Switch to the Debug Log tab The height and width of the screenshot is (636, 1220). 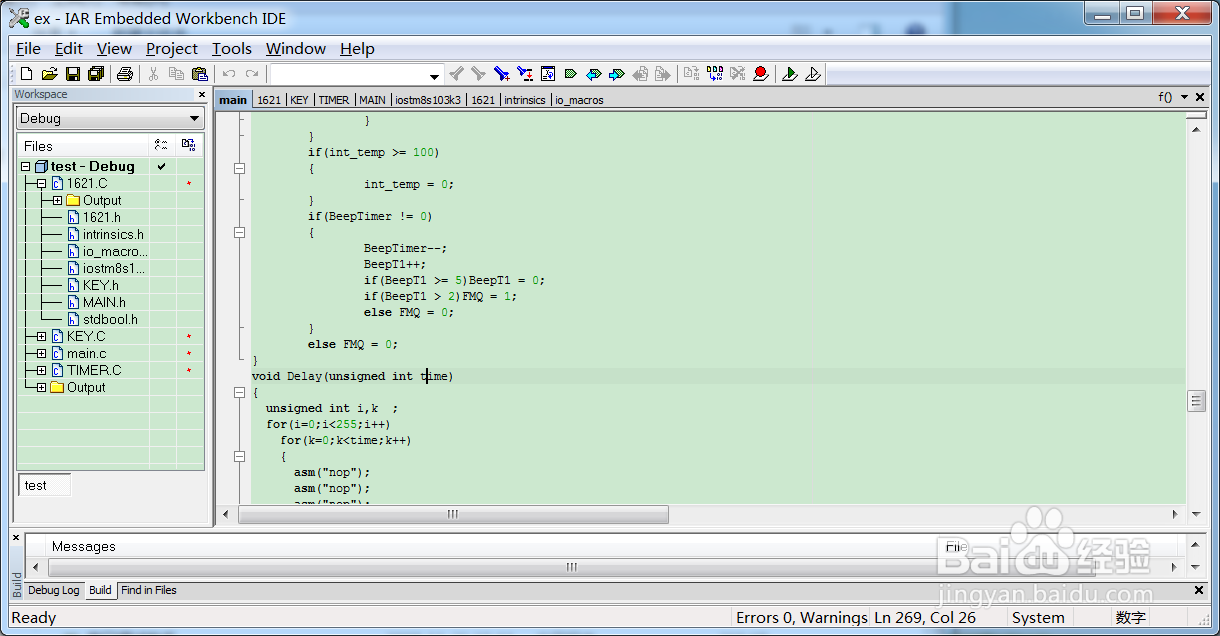[53, 590]
